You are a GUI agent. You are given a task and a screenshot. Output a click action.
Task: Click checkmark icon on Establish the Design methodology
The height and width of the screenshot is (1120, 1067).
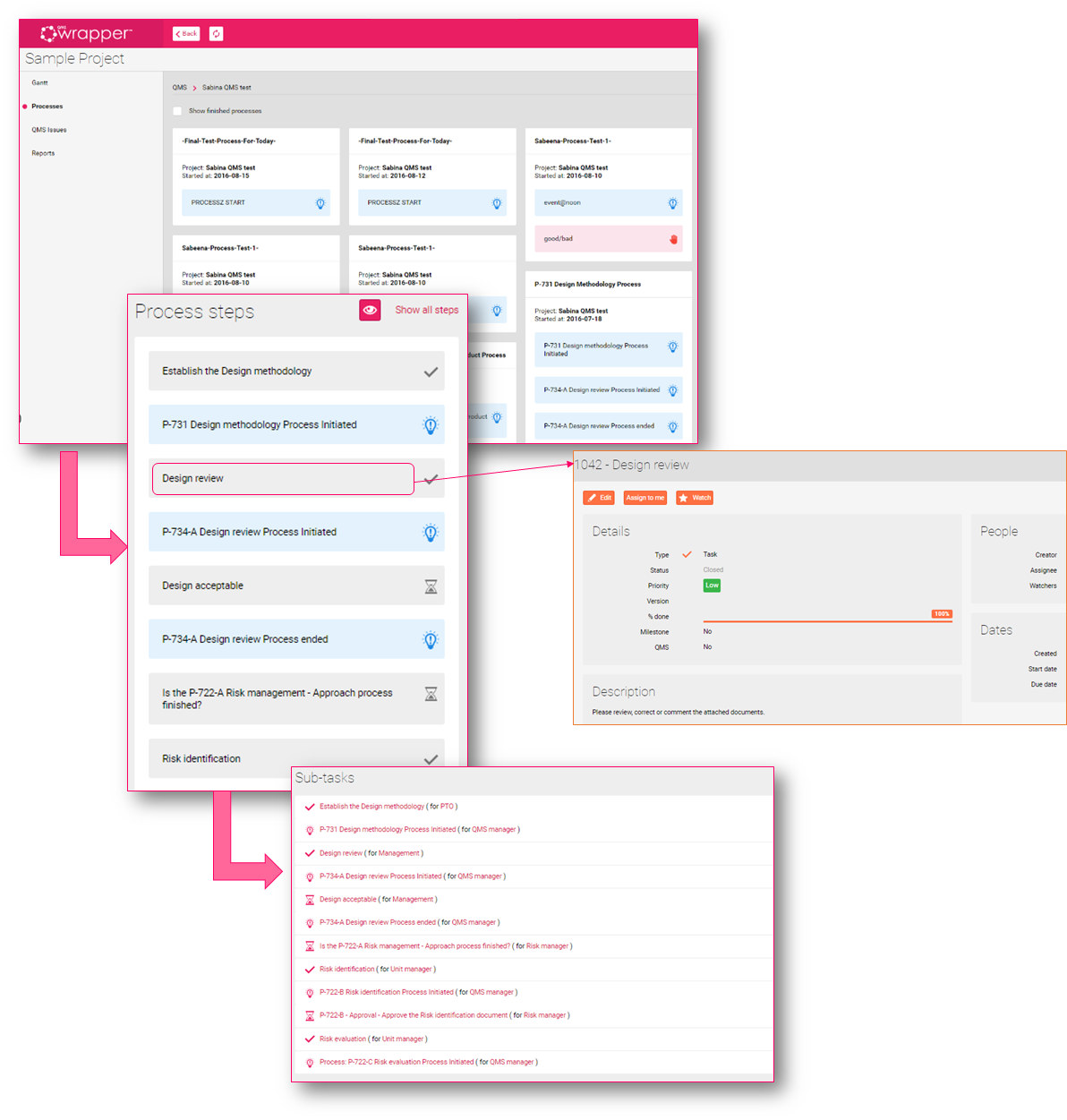431,372
